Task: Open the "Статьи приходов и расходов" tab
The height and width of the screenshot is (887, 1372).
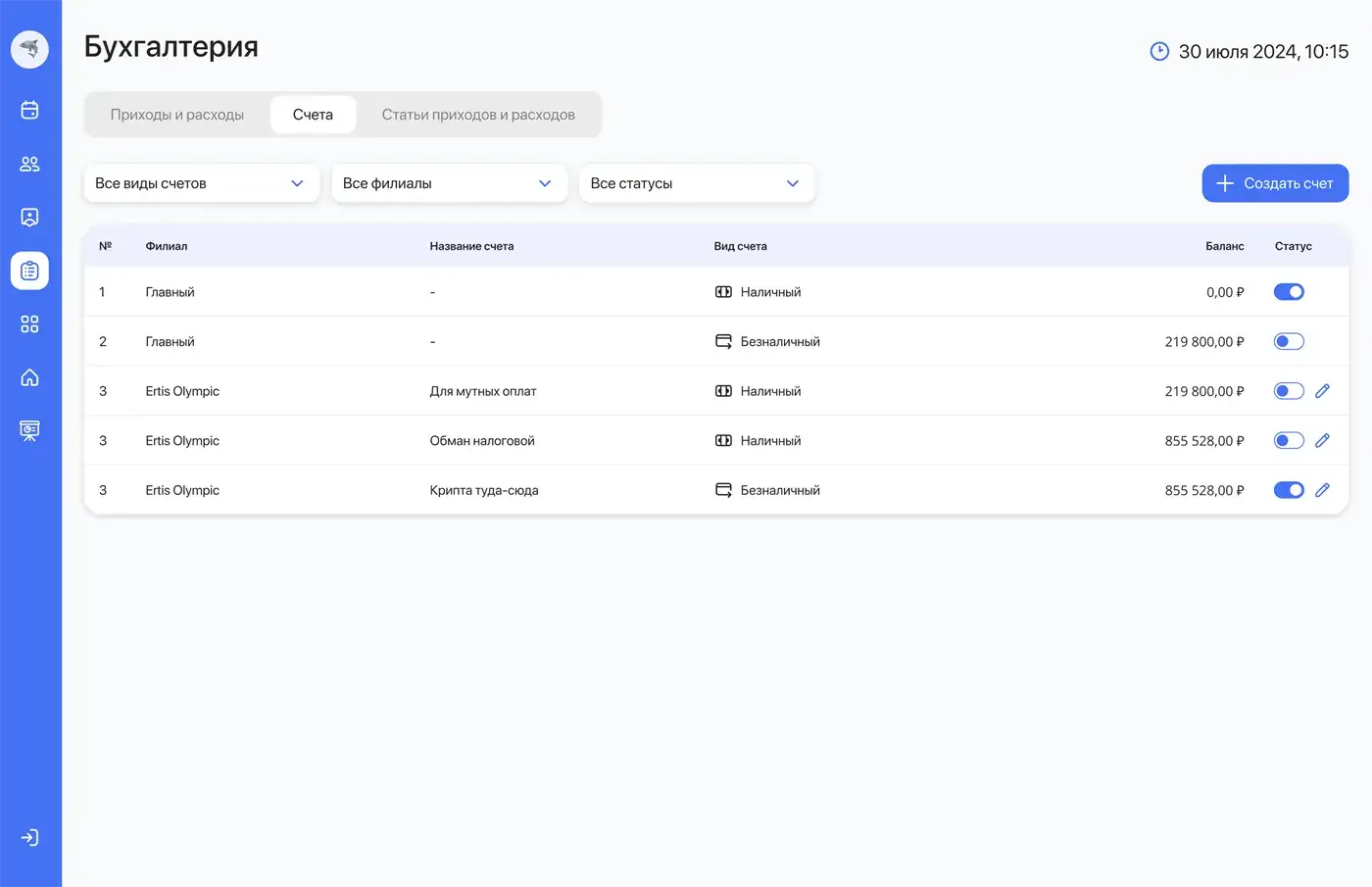Action: tap(477, 114)
